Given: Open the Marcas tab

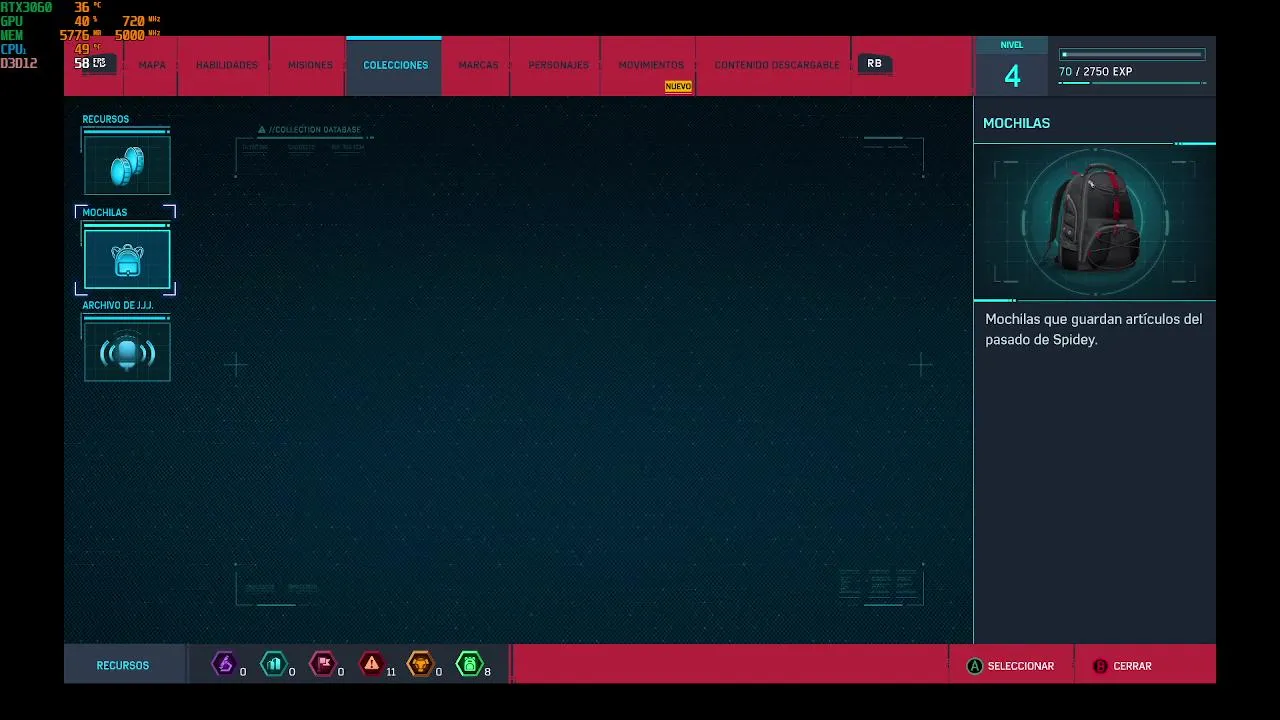Looking at the screenshot, I should coord(478,65).
